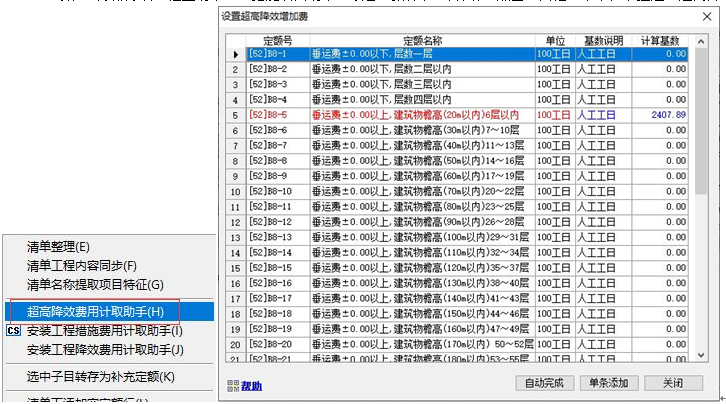Image resolution: width=726 pixels, height=404 pixels.
Task: Choose 超高降效费用计取助手(H) from the context menu
Action: [x=96, y=312]
